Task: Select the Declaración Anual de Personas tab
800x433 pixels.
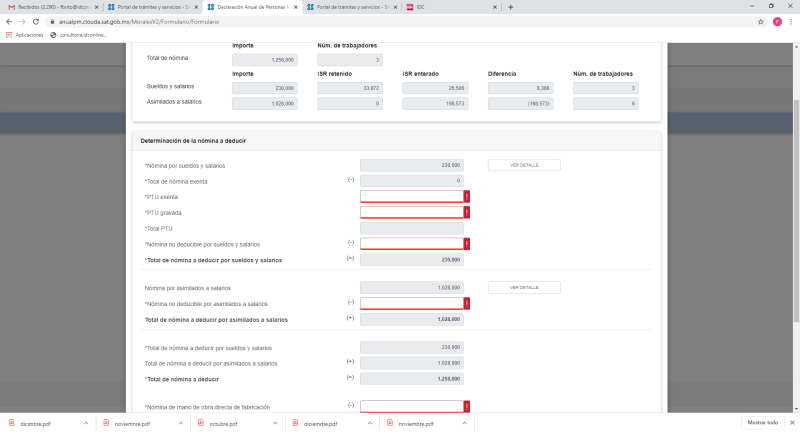Action: coord(253,7)
